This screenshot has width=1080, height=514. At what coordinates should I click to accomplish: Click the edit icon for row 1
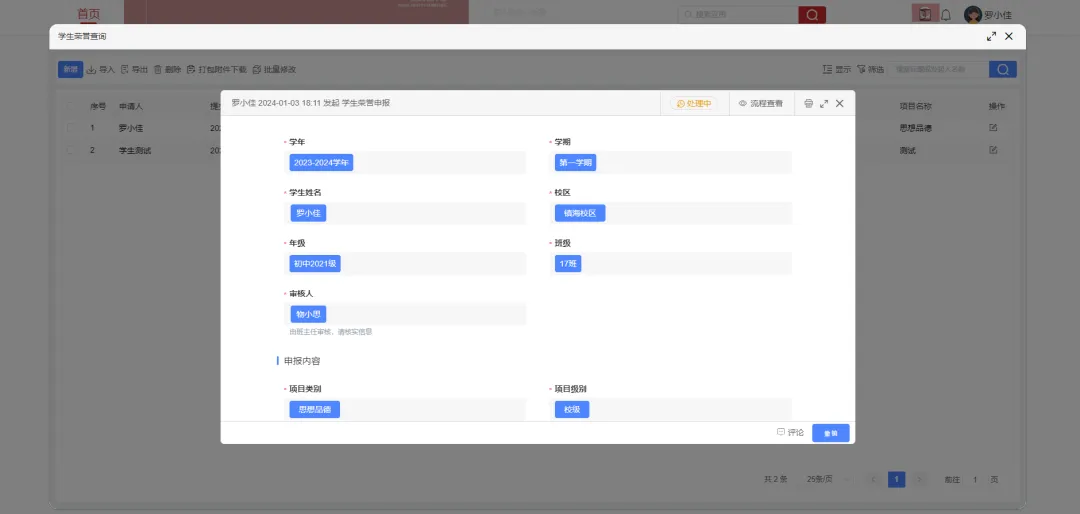click(993, 128)
